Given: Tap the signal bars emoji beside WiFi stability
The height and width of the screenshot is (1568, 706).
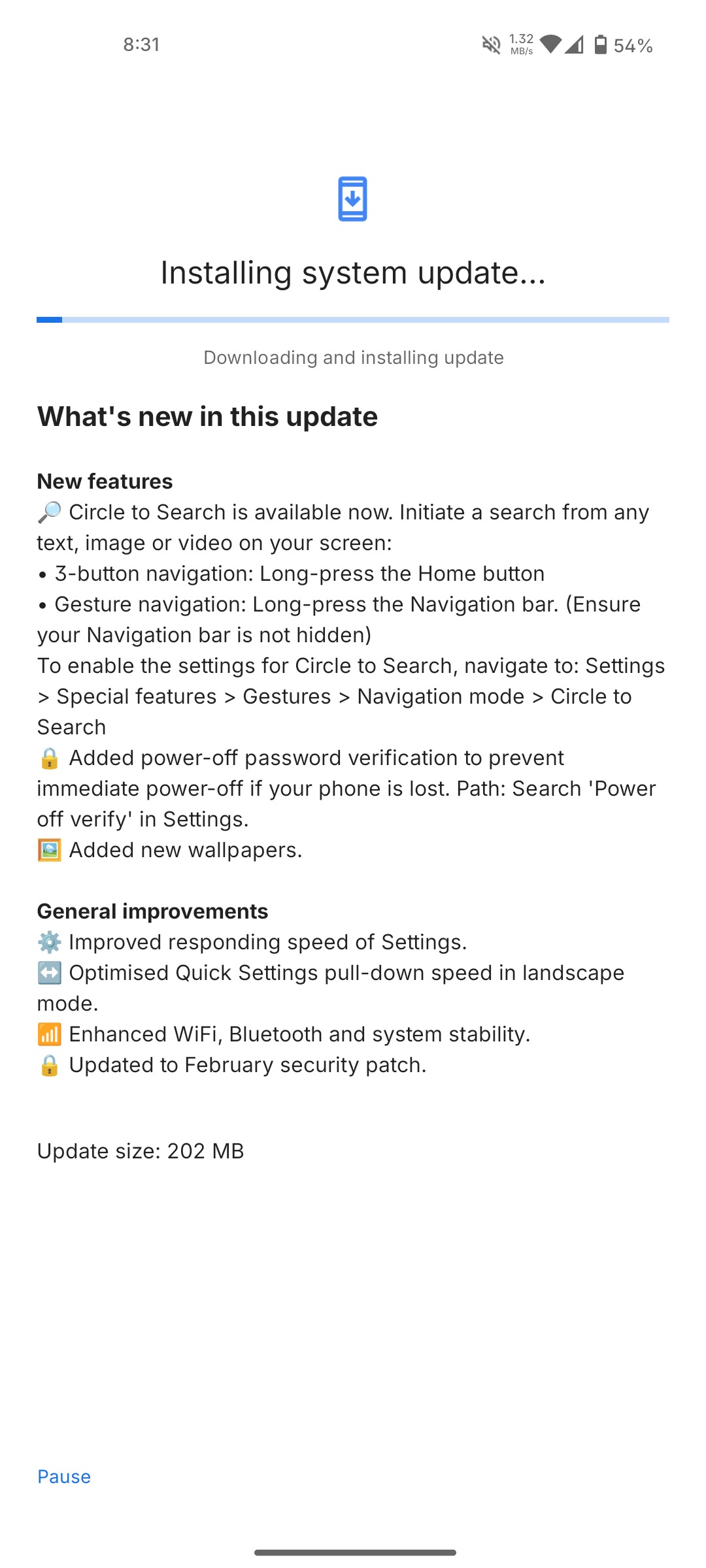Looking at the screenshot, I should [50, 1034].
